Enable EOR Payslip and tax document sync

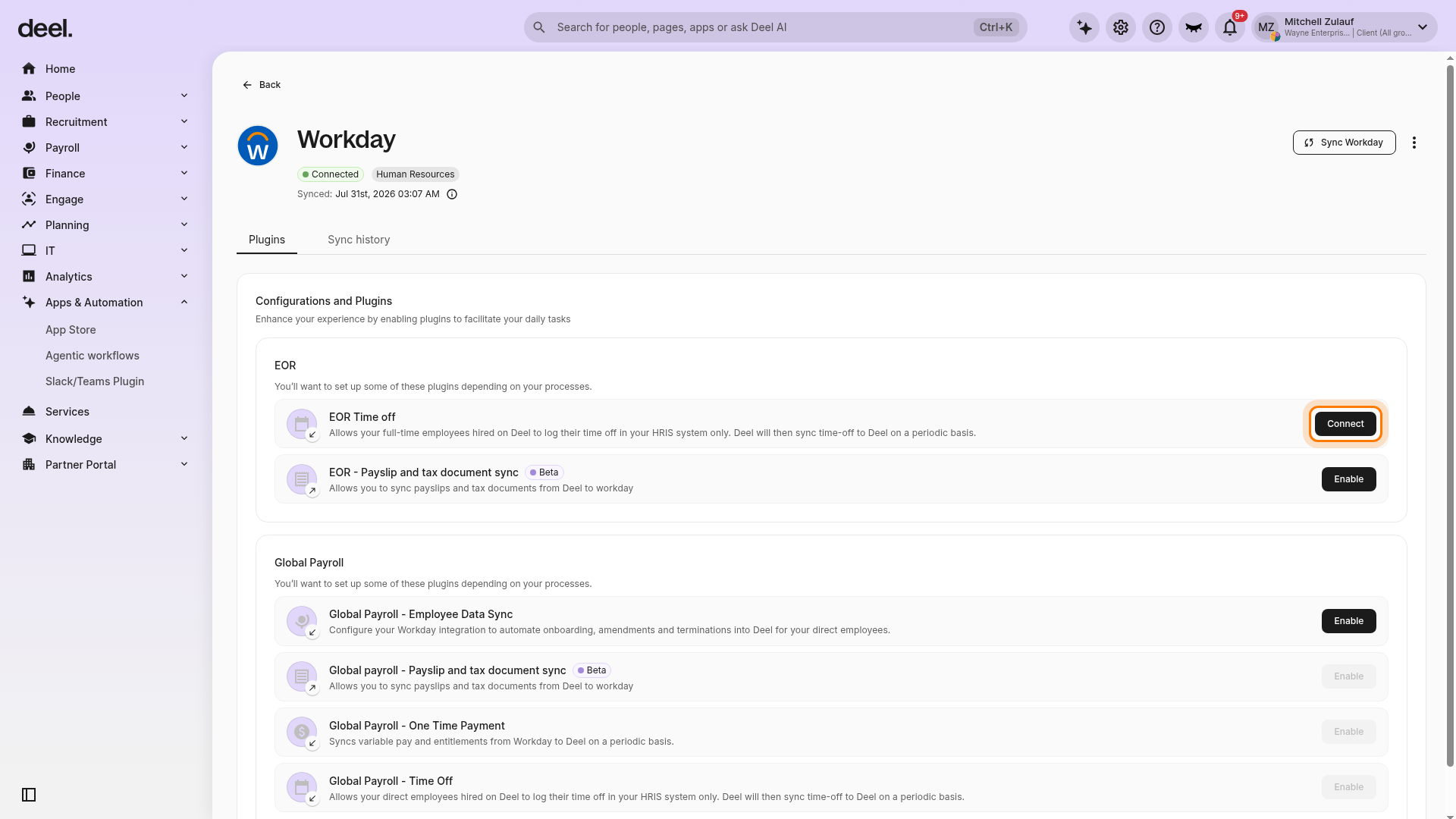[1348, 479]
